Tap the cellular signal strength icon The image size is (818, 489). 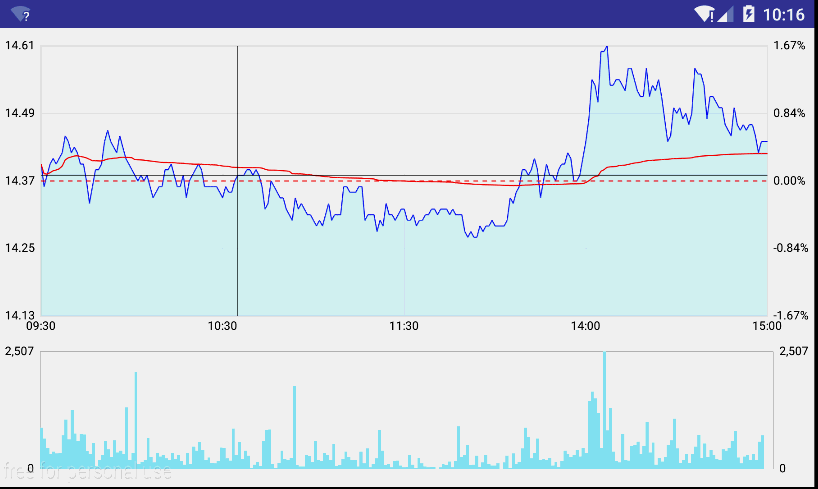click(725, 14)
